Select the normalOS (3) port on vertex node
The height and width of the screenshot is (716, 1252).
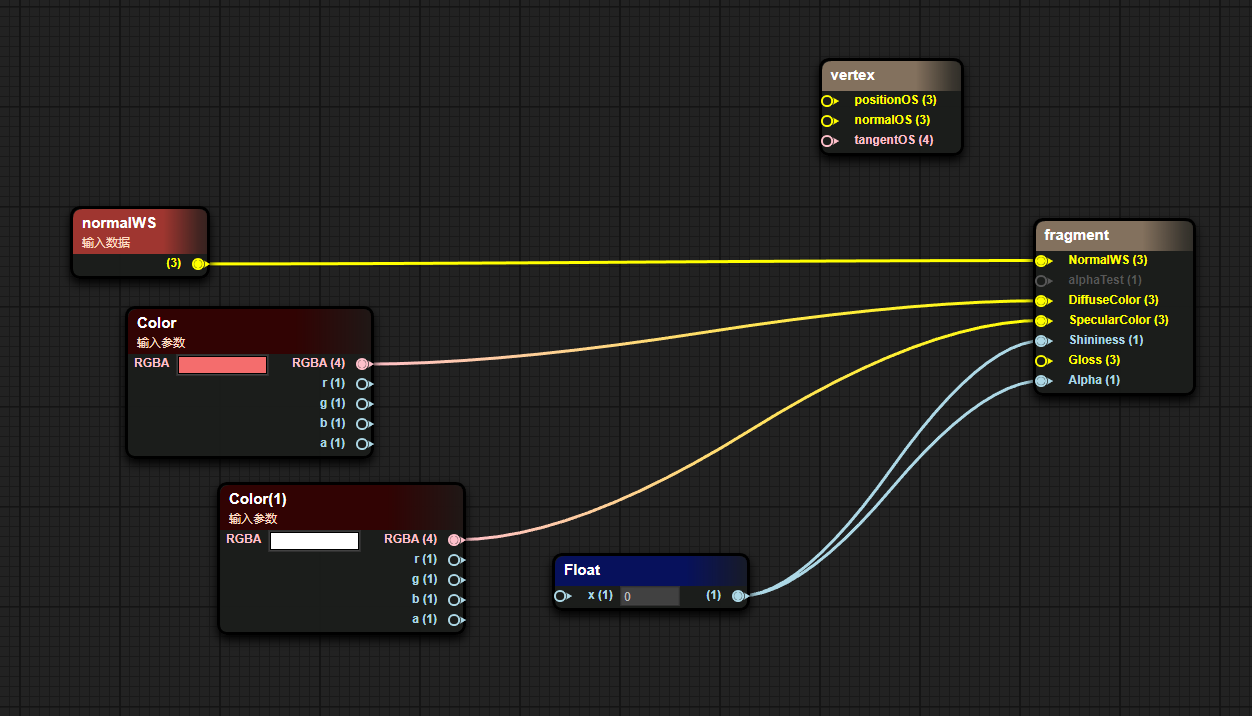pos(830,120)
